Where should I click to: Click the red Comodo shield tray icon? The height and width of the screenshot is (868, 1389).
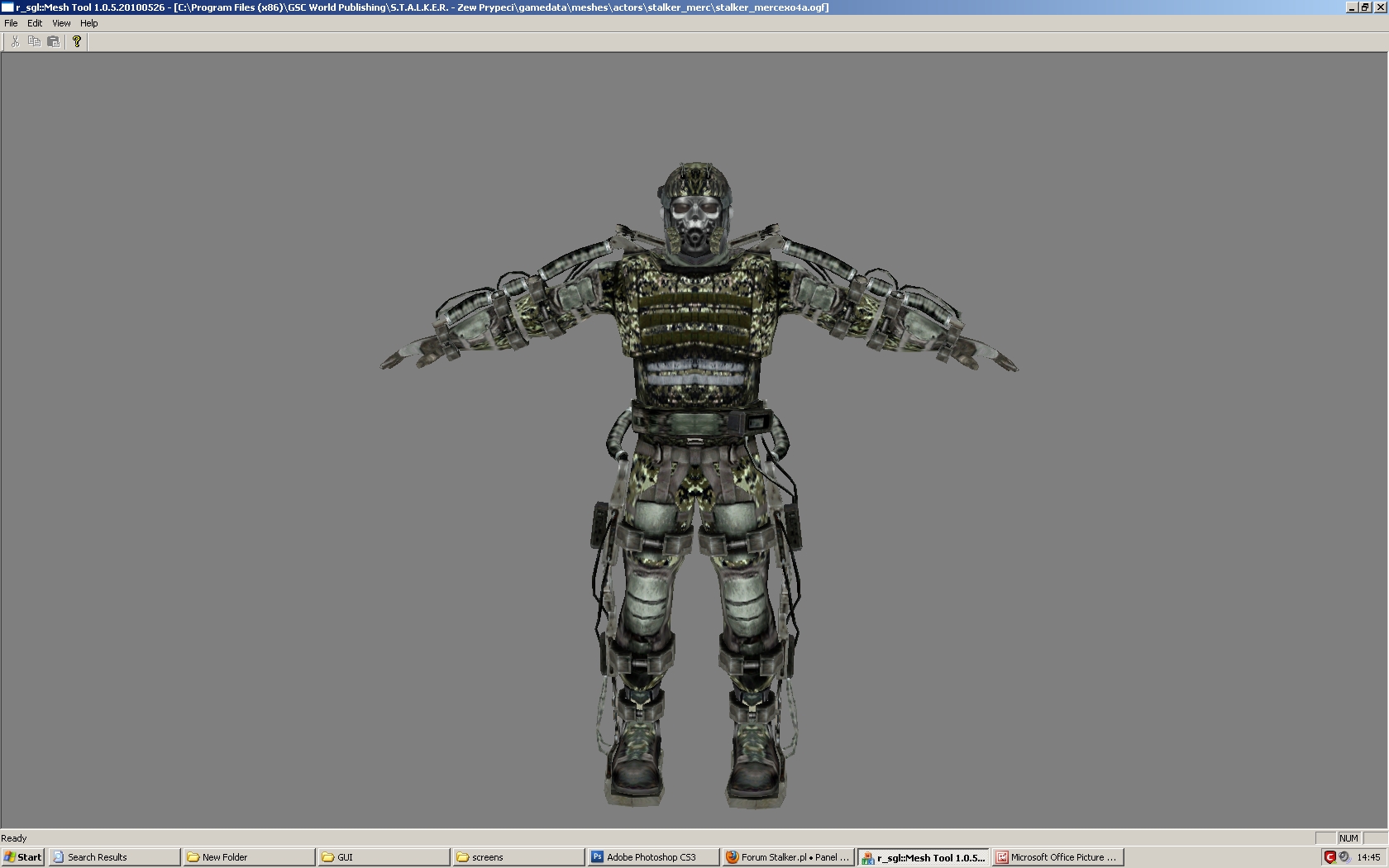[1329, 857]
